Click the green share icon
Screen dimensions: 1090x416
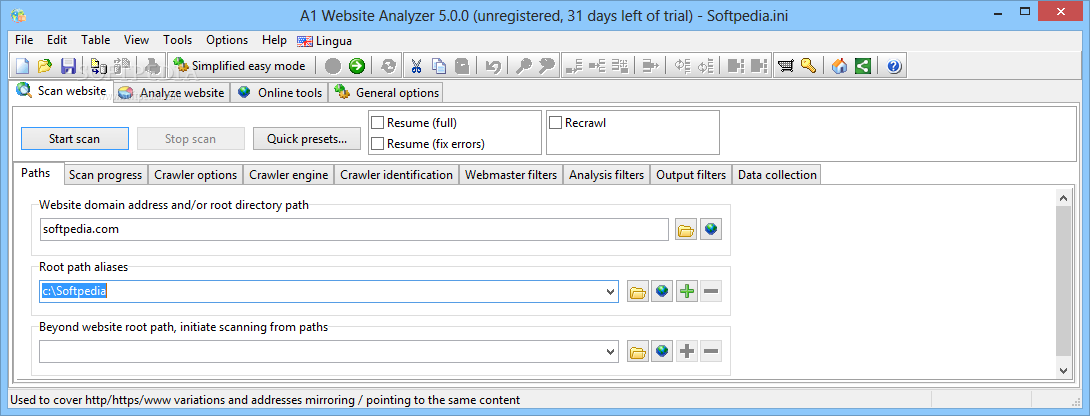(x=863, y=66)
